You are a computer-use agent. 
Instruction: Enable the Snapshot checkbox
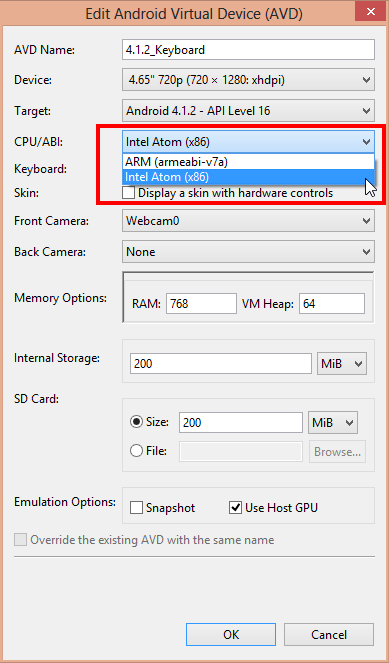137,507
